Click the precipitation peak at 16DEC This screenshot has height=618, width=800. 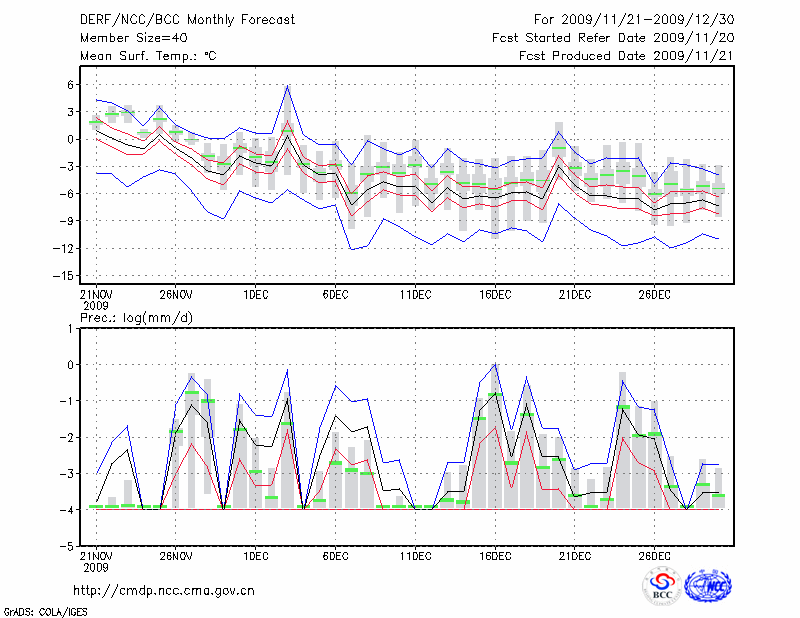tap(495, 365)
